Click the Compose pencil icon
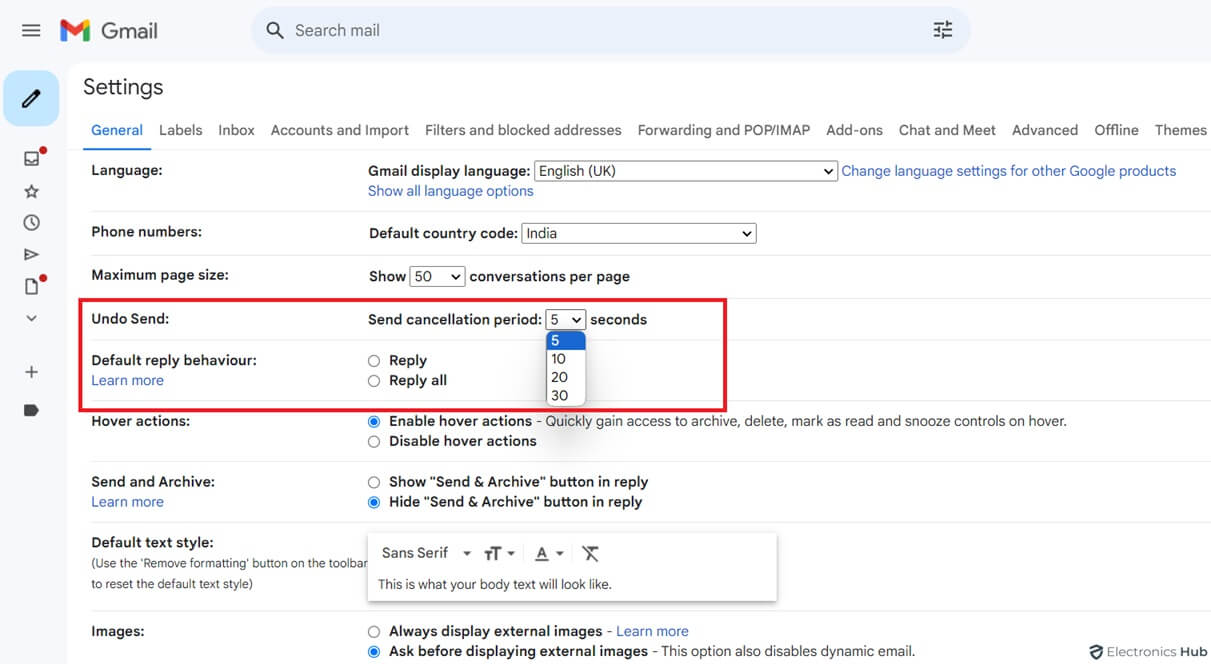1211x664 pixels. click(31, 98)
